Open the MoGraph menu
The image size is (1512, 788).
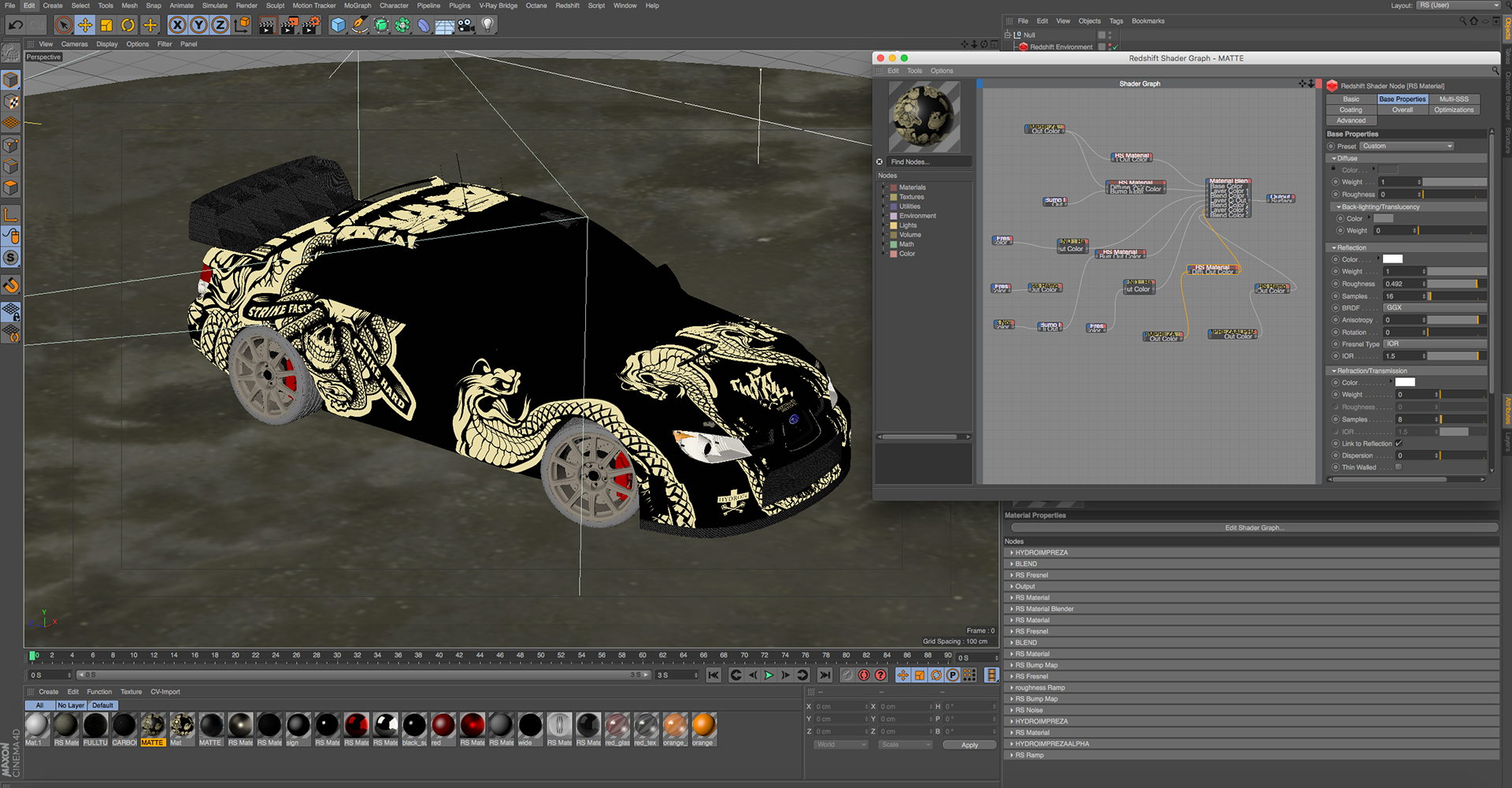(358, 6)
